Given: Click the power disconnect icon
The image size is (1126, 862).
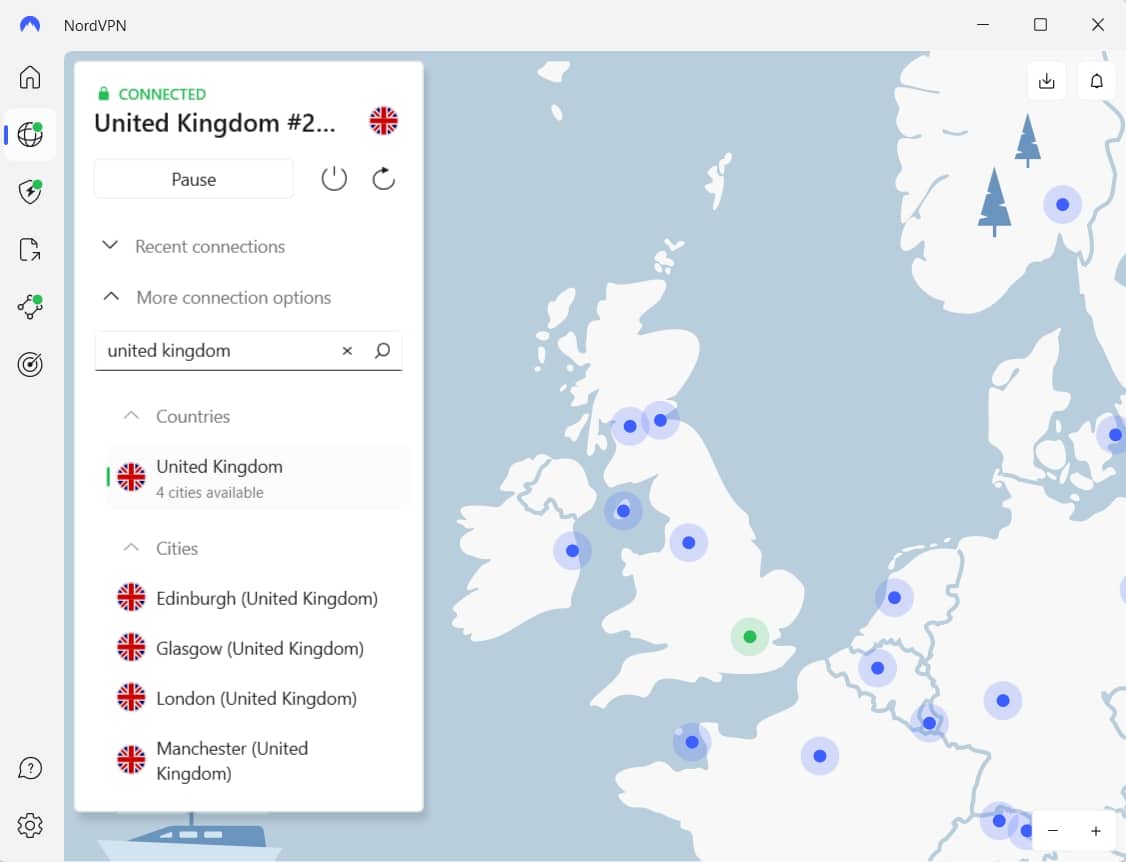Looking at the screenshot, I should pyautogui.click(x=334, y=179).
